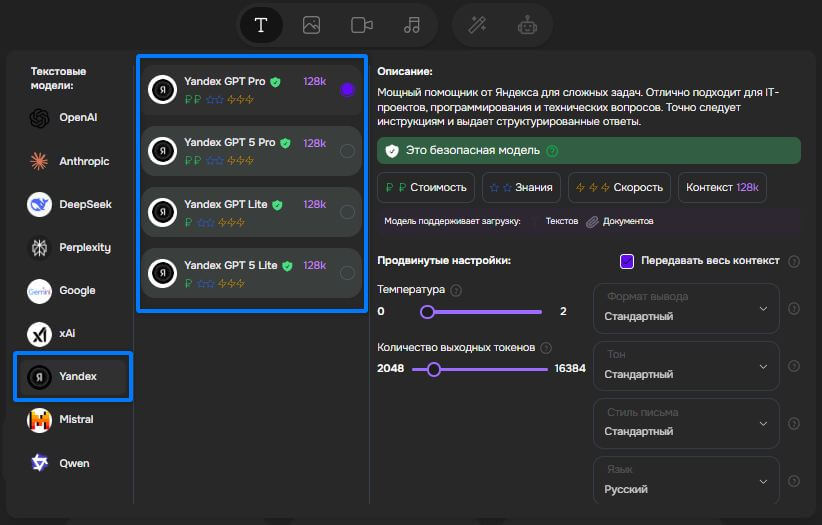The height and width of the screenshot is (525, 822).
Task: Choose Anthropic in the provider list
Action: pos(71,161)
